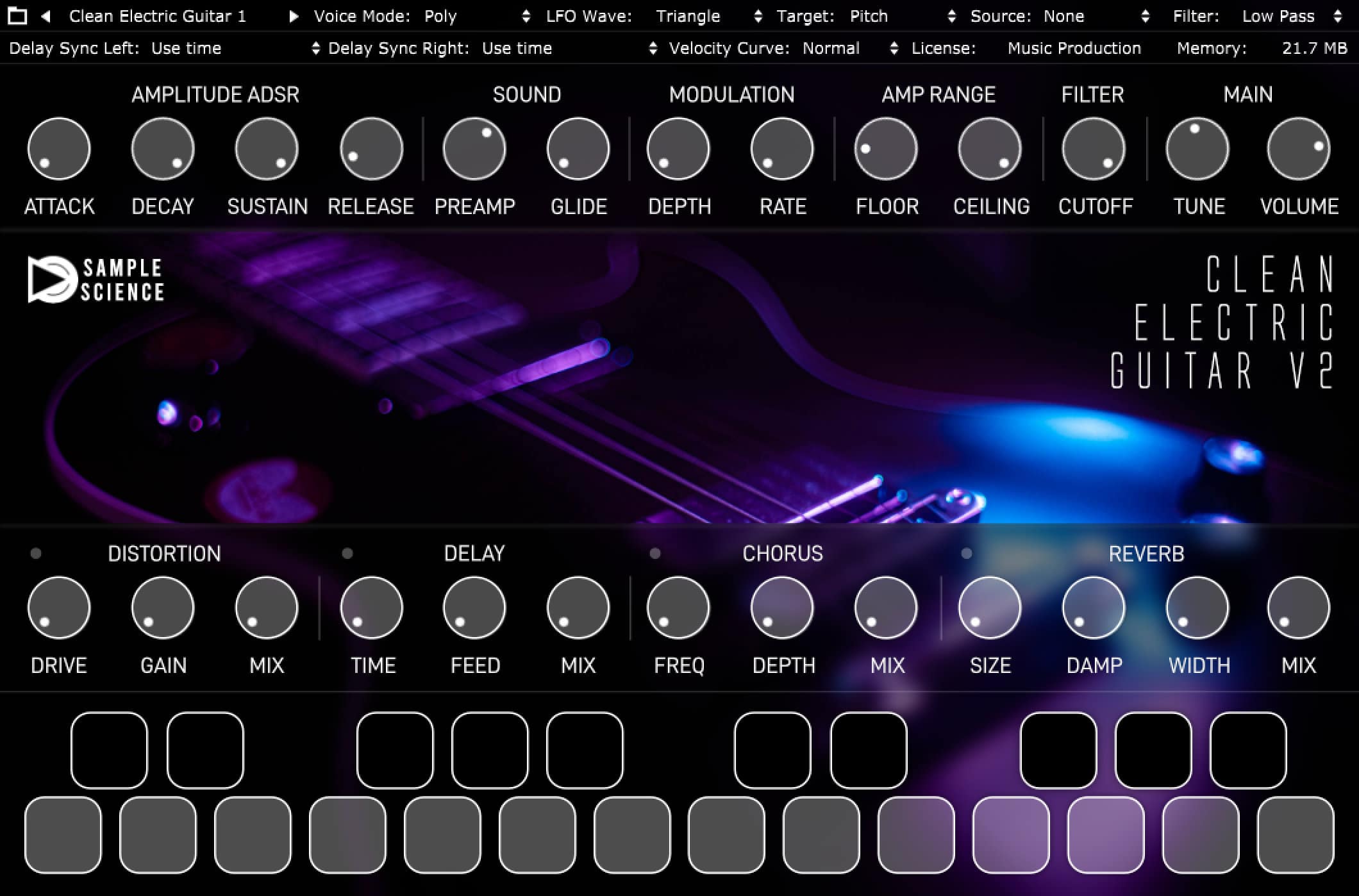
Task: Click the Distortion Drive knob
Action: [x=59, y=608]
